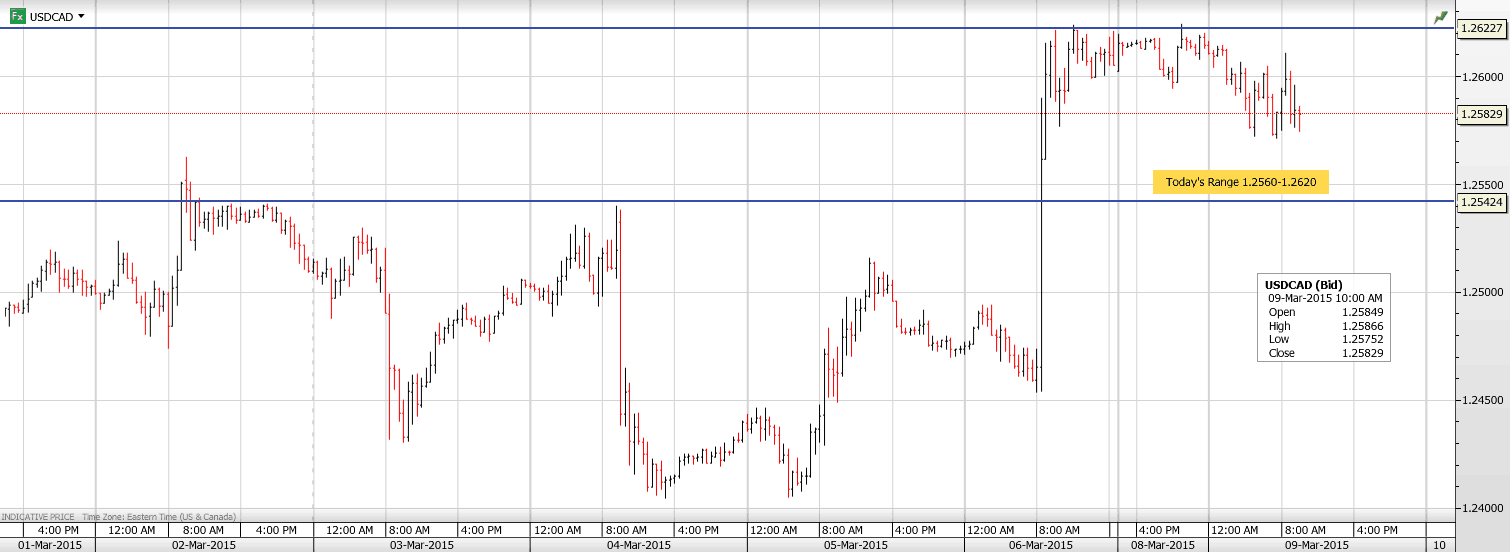Viewport: 1510px width, 552px height.
Task: Select the 02-Mar-2015 date segment
Action: (x=204, y=545)
